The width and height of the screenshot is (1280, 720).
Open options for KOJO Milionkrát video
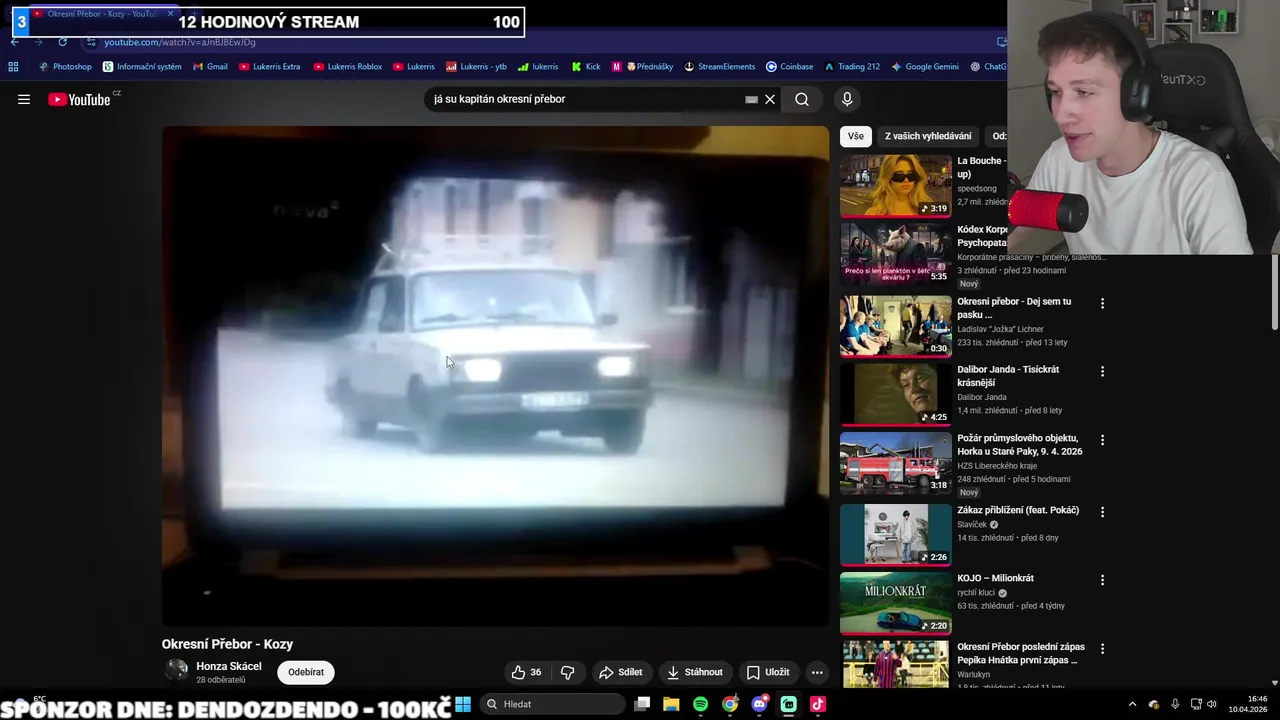1102,580
